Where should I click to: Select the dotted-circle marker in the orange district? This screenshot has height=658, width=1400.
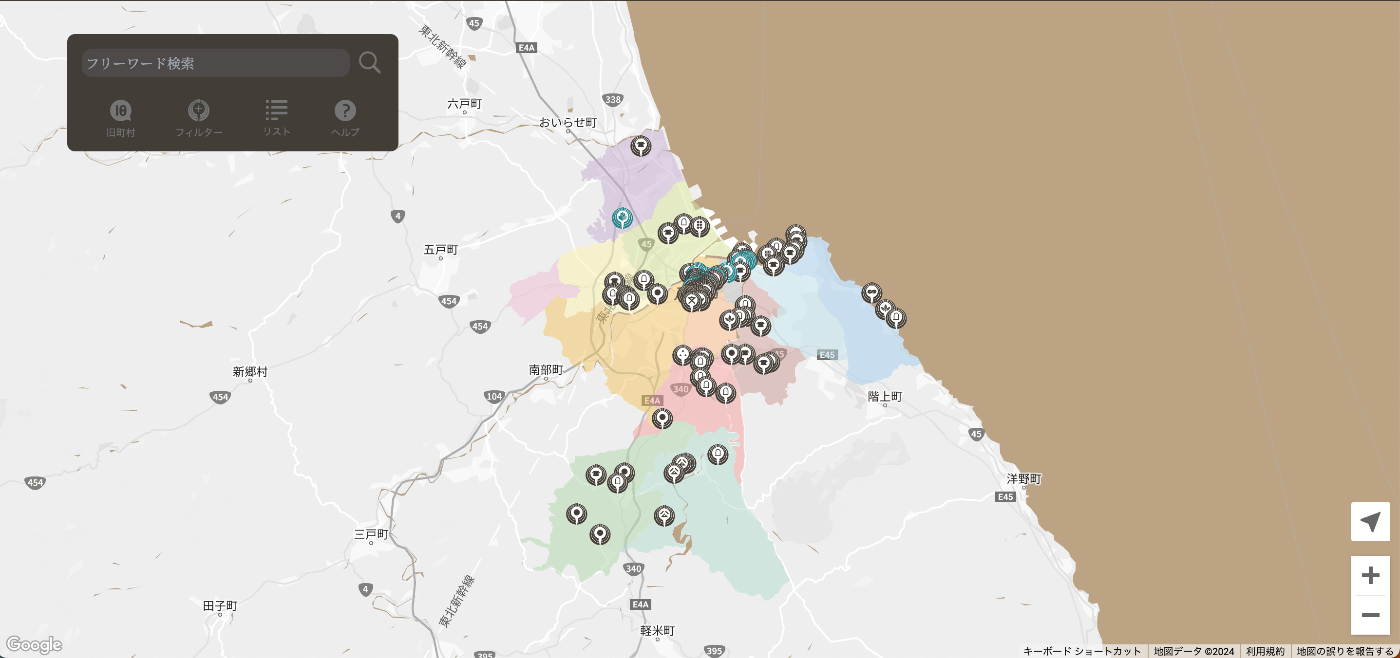coord(682,355)
